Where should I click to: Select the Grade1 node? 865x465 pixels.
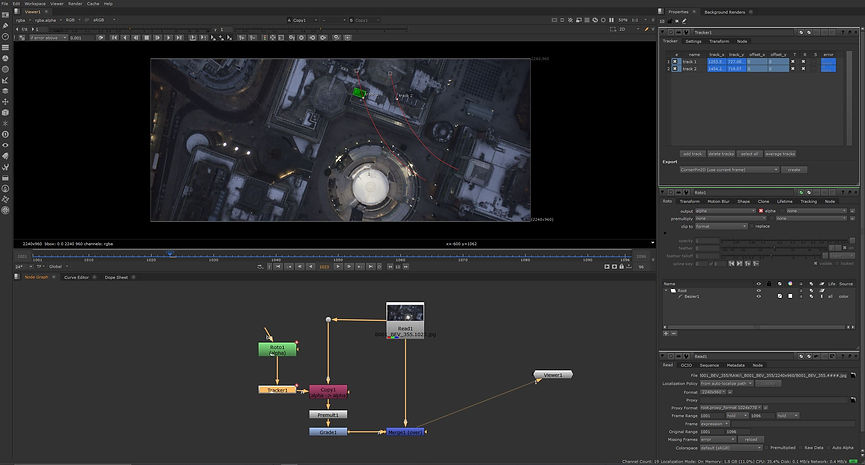[328, 432]
